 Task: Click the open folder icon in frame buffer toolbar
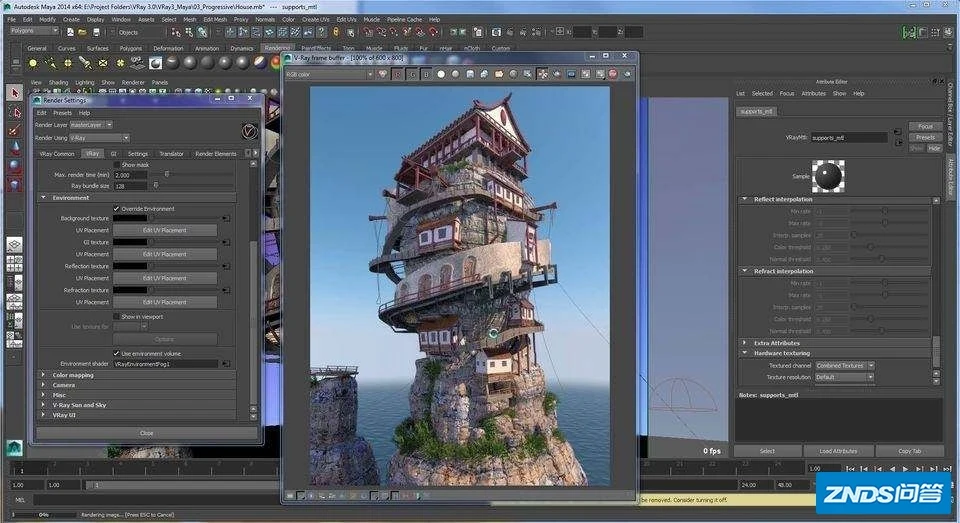click(x=499, y=74)
